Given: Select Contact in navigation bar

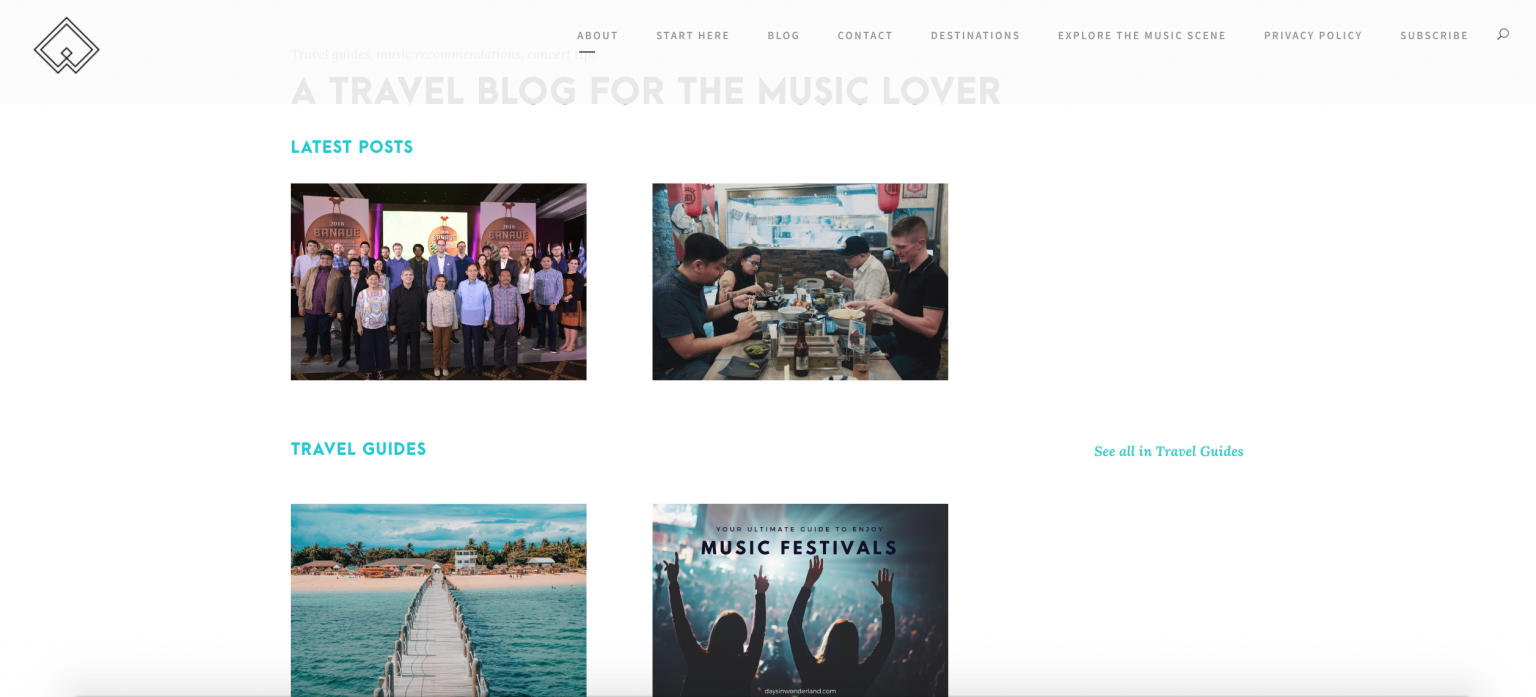Looking at the screenshot, I should tap(865, 36).
